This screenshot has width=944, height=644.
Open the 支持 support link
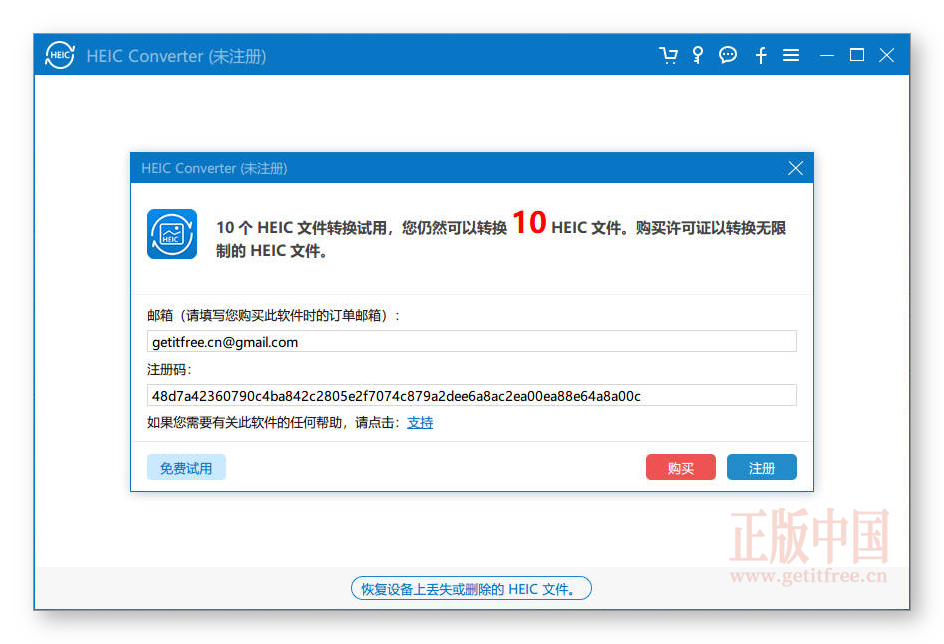(420, 423)
